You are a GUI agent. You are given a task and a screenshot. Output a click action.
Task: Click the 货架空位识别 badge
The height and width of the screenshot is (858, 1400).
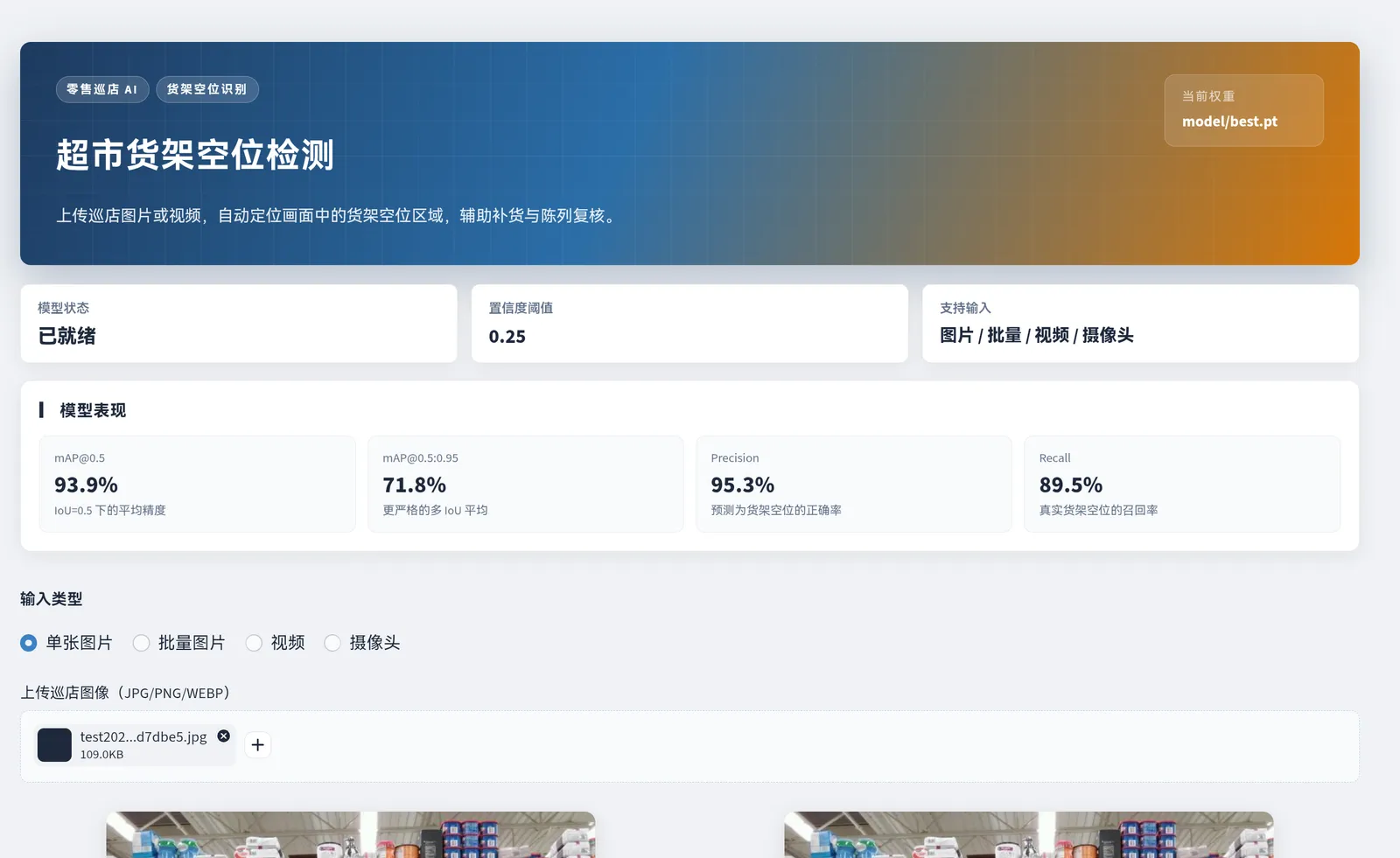pos(207,89)
